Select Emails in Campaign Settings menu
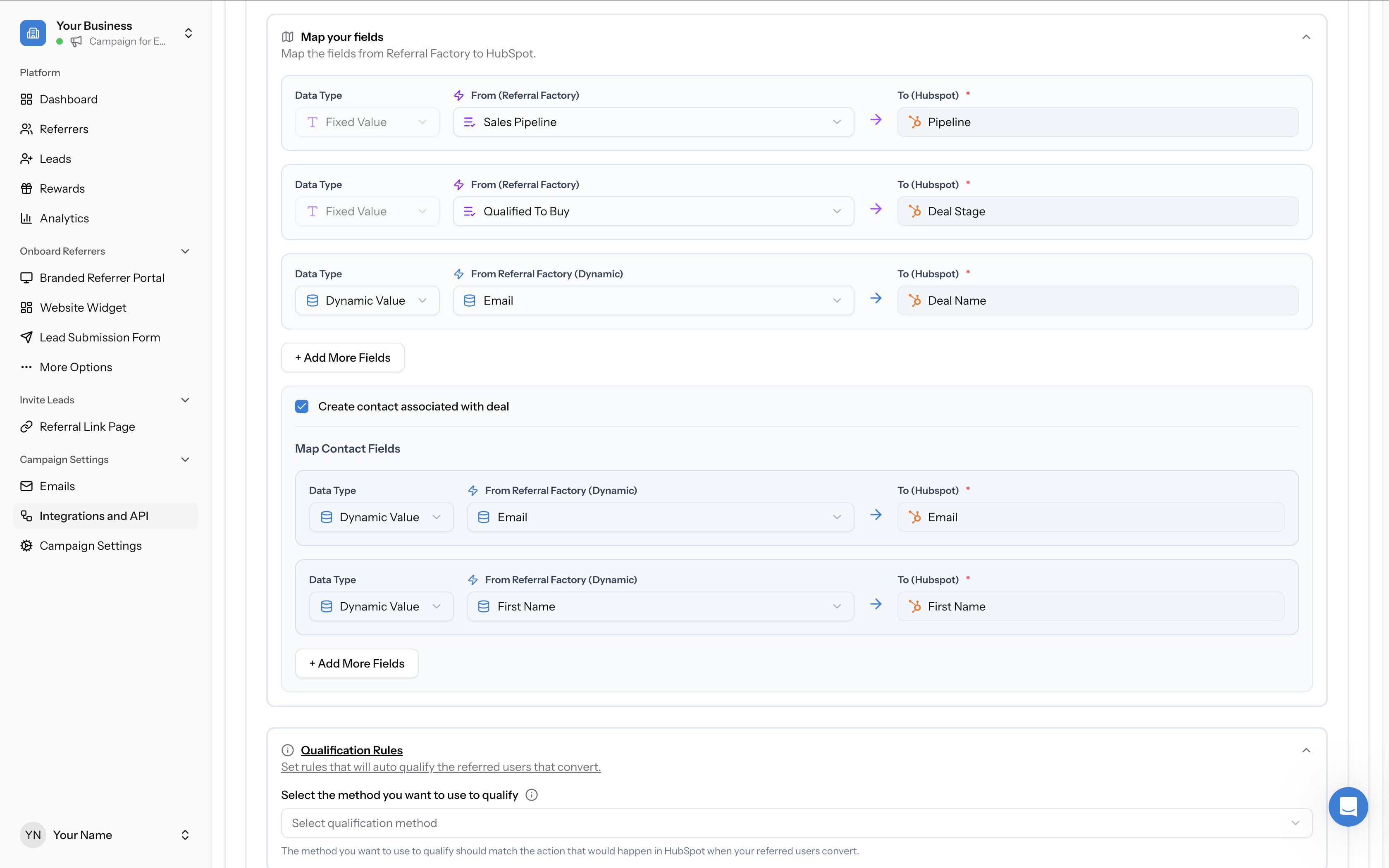The width and height of the screenshot is (1389, 868). [x=57, y=486]
